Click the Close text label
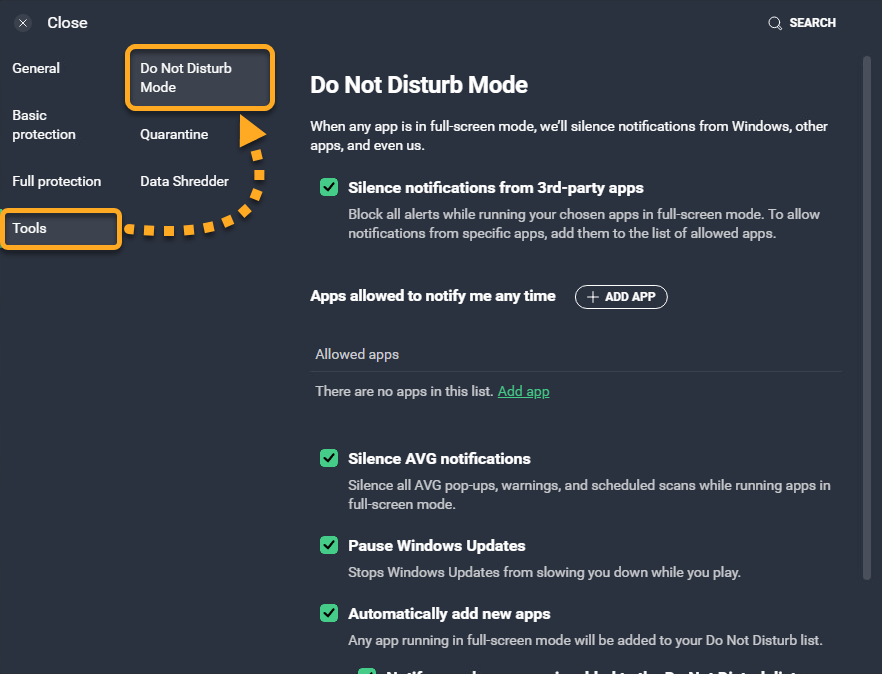 click(67, 23)
